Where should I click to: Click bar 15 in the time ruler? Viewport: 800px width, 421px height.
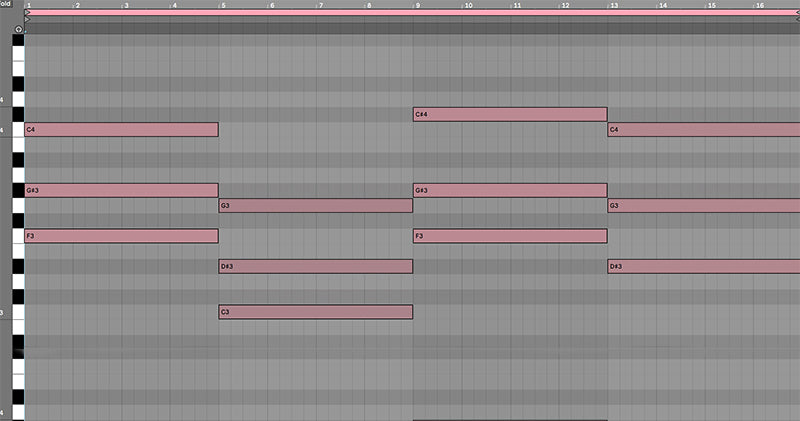[711, 5]
